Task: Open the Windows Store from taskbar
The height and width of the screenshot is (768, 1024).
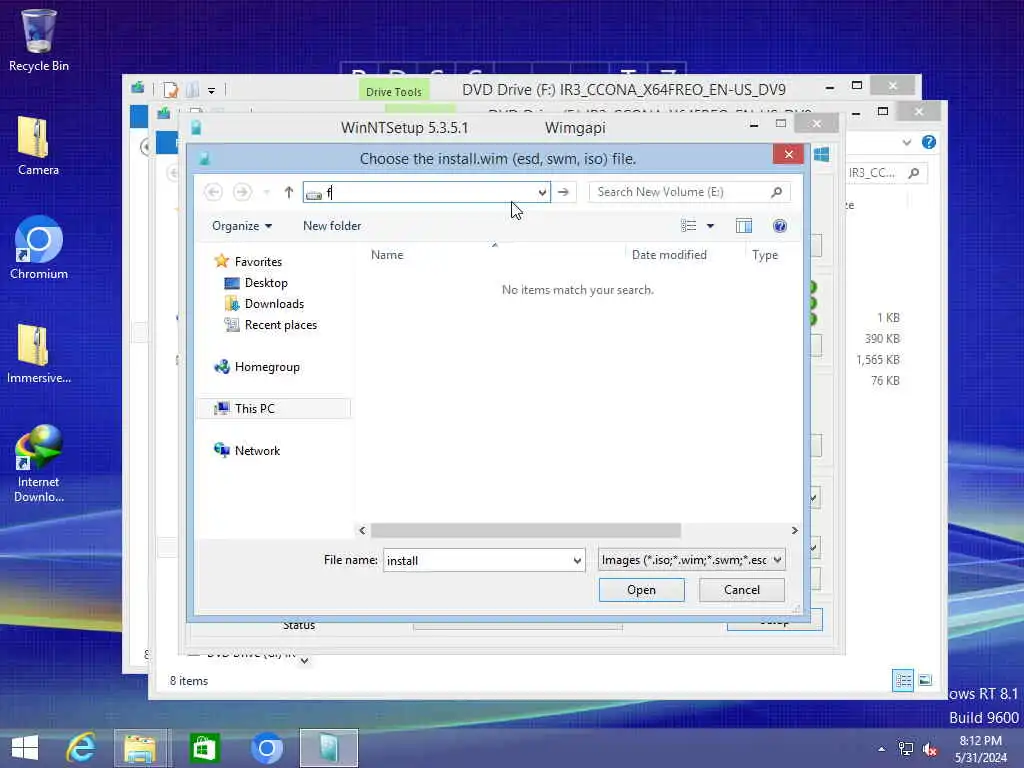Action: pyautogui.click(x=204, y=748)
